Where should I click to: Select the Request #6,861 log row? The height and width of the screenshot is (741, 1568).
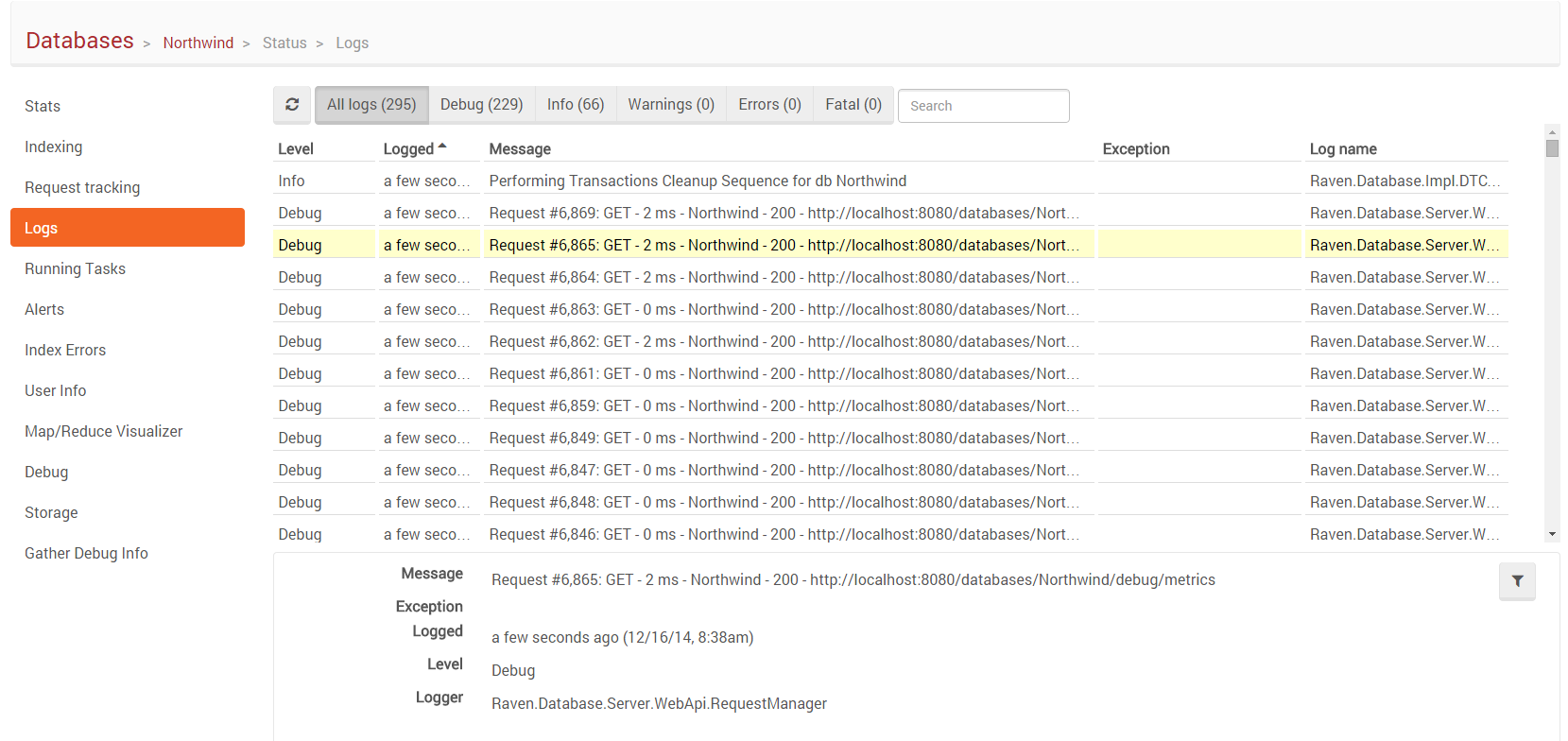pyautogui.click(x=890, y=373)
